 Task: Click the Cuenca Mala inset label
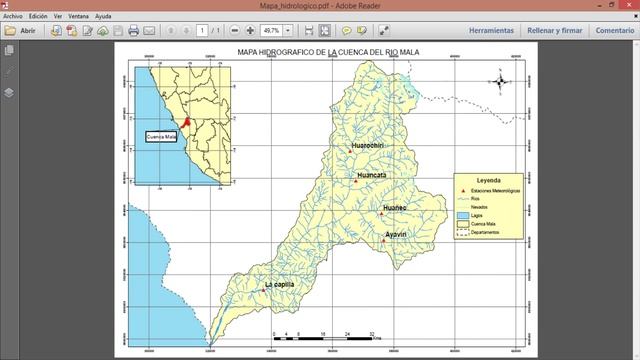click(161, 137)
